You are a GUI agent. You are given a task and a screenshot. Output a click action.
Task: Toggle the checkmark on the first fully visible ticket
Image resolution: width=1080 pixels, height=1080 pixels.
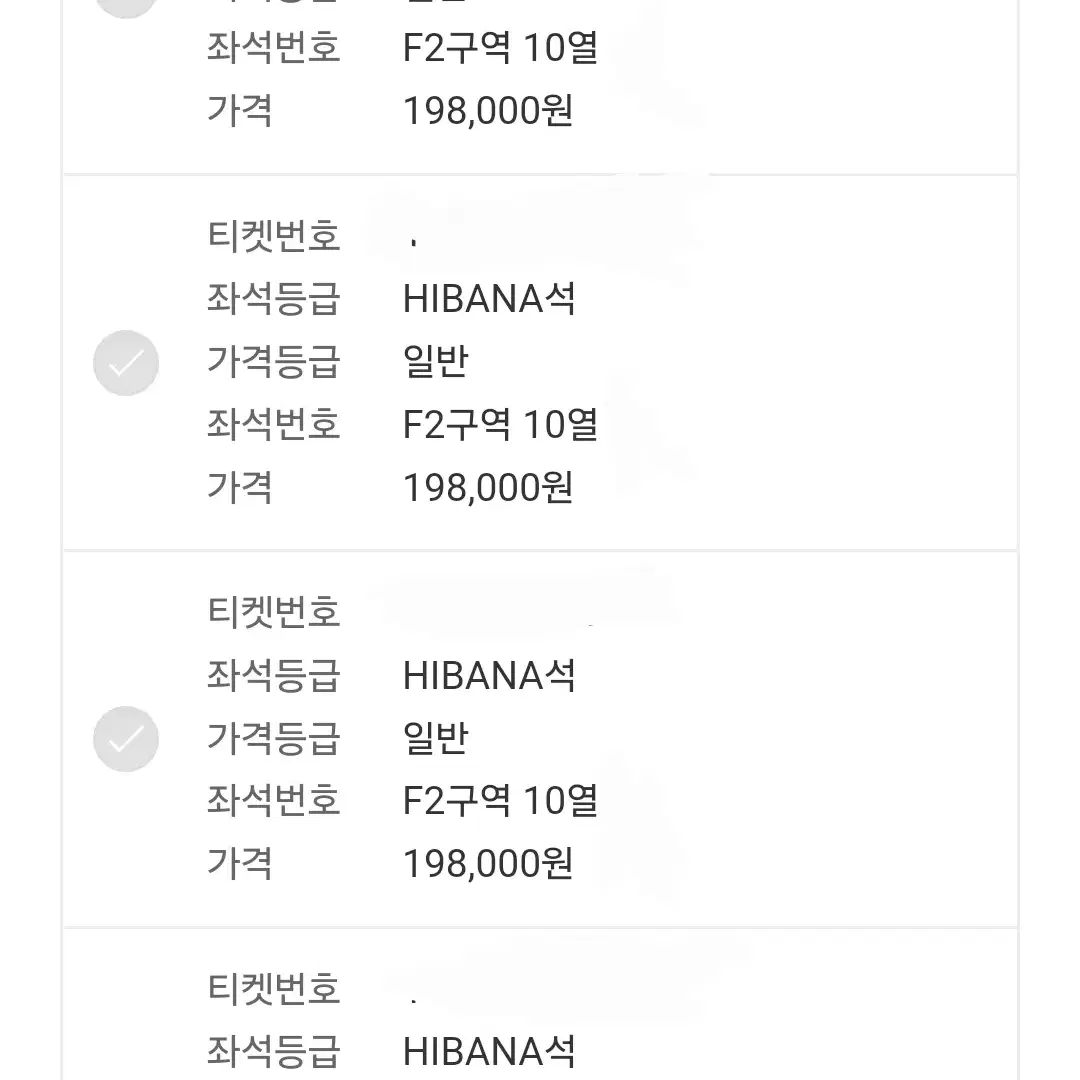pyautogui.click(x=126, y=363)
